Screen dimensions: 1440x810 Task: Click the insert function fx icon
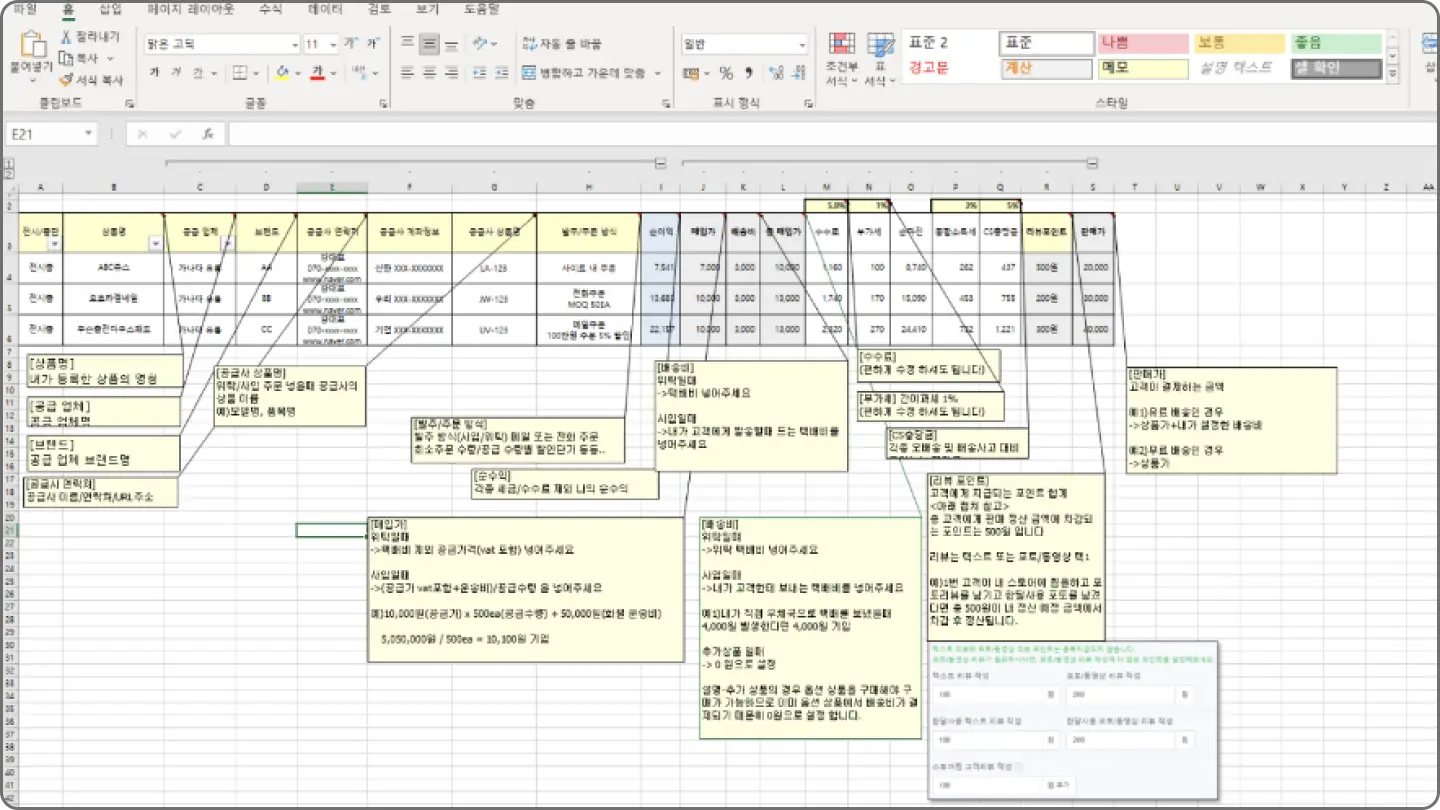pos(208,134)
